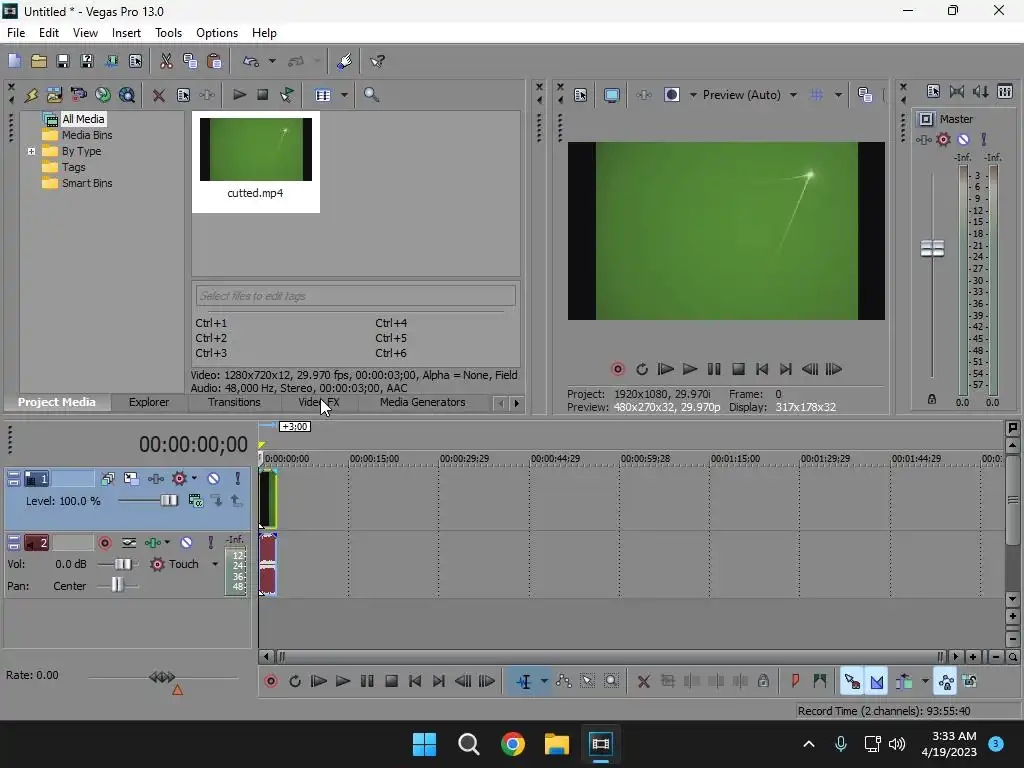Click the Search media magnifier icon
1024x768 pixels.
(371, 95)
